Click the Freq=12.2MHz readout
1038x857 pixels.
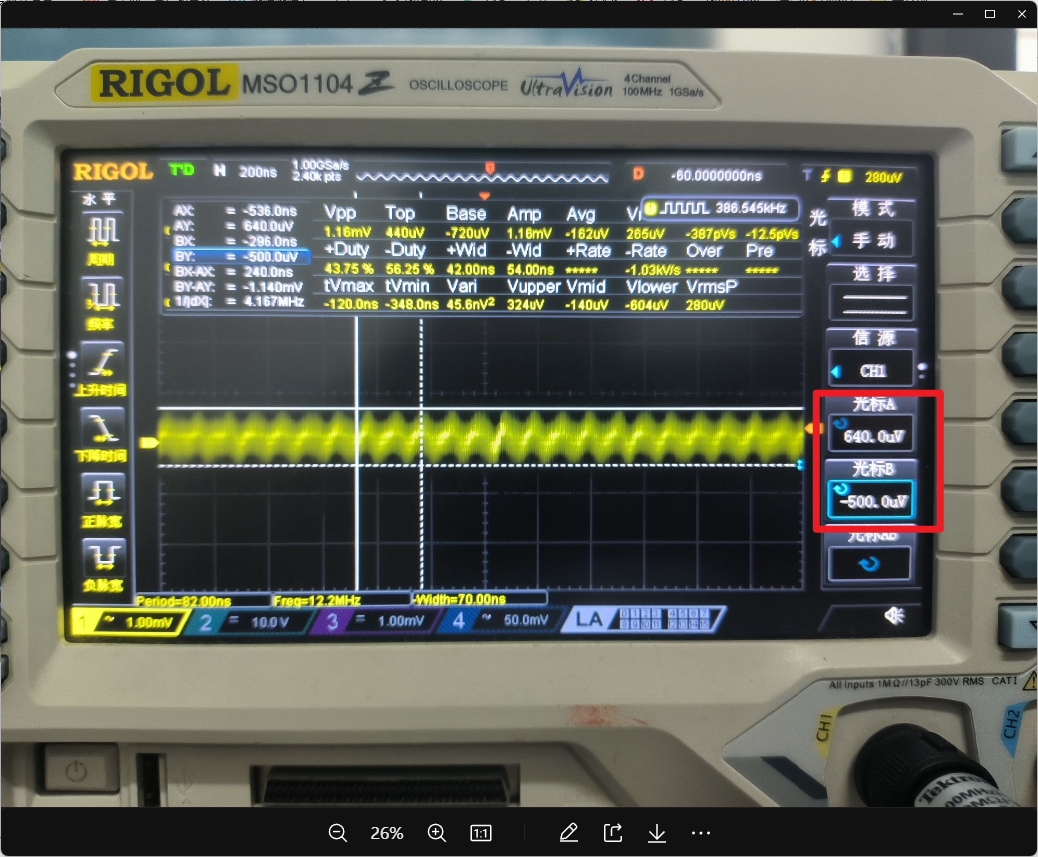tap(318, 600)
